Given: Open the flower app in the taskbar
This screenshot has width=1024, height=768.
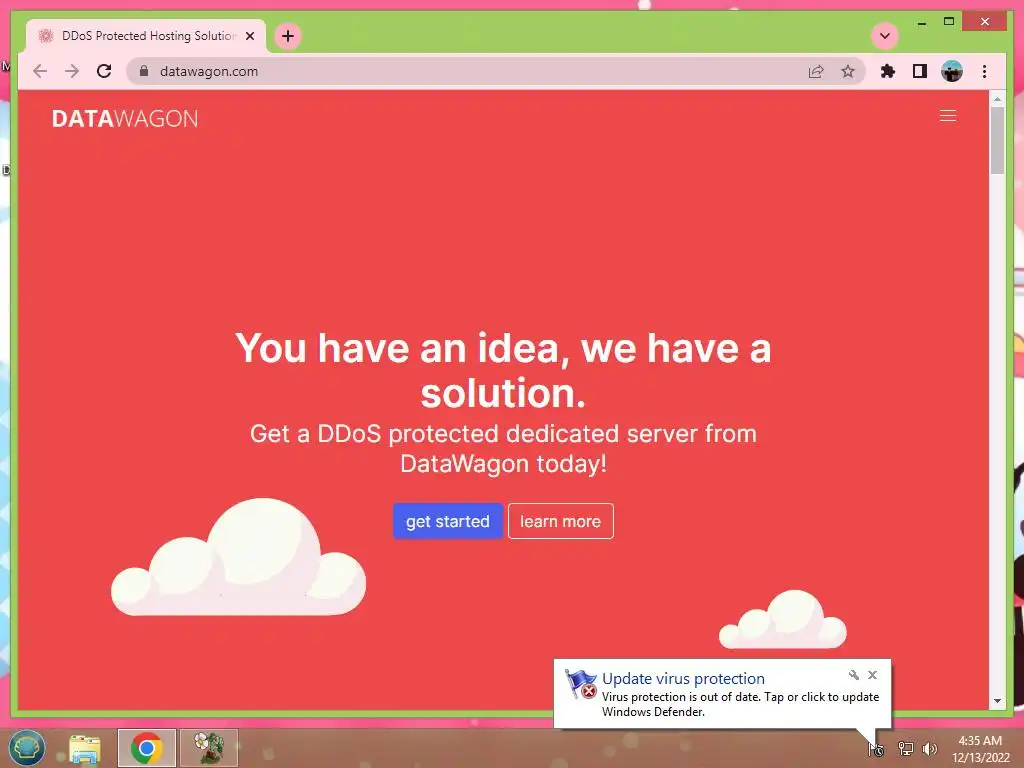Looking at the screenshot, I should click(x=209, y=748).
